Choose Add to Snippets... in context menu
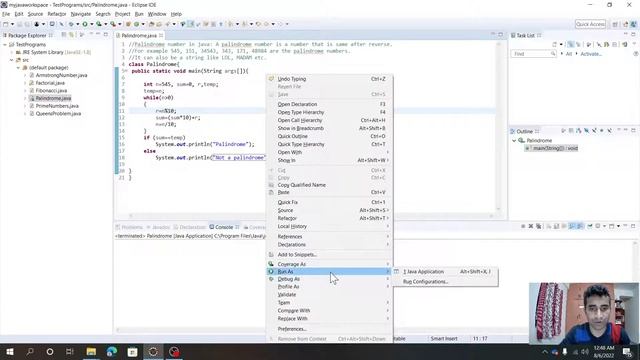 [329, 254]
